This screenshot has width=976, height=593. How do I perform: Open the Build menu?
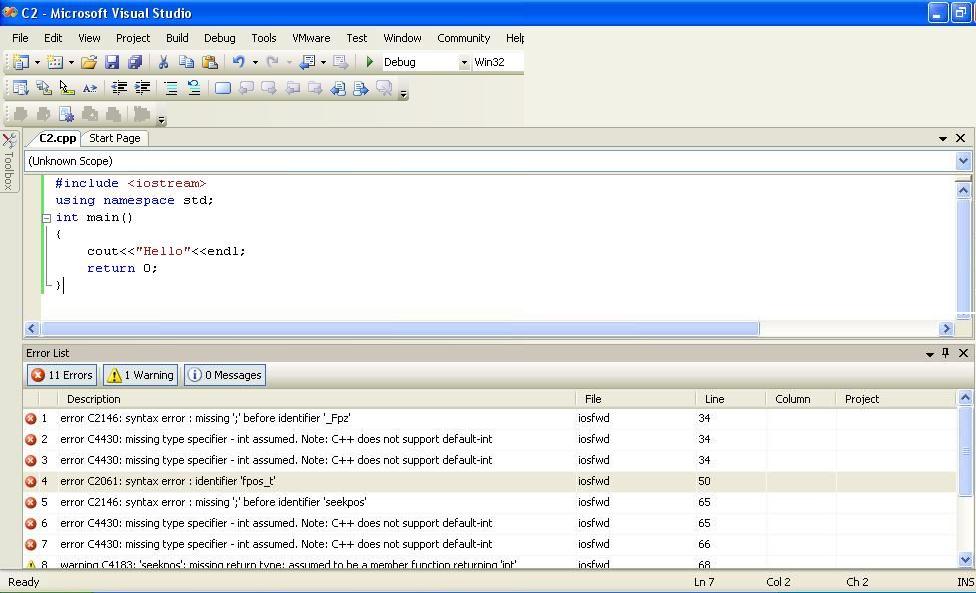(177, 38)
